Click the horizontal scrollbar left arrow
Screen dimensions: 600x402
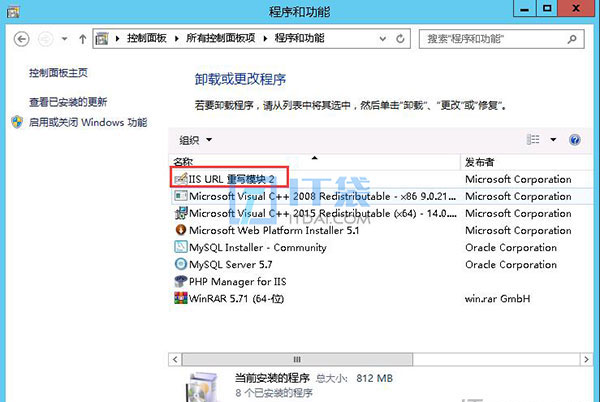point(175,360)
